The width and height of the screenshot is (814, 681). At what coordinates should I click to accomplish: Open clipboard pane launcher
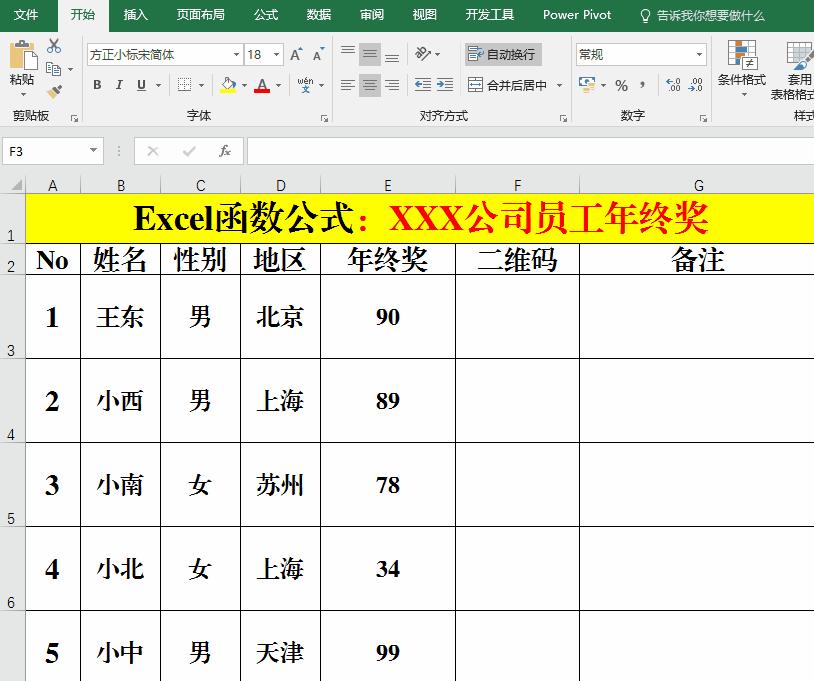coord(74,119)
